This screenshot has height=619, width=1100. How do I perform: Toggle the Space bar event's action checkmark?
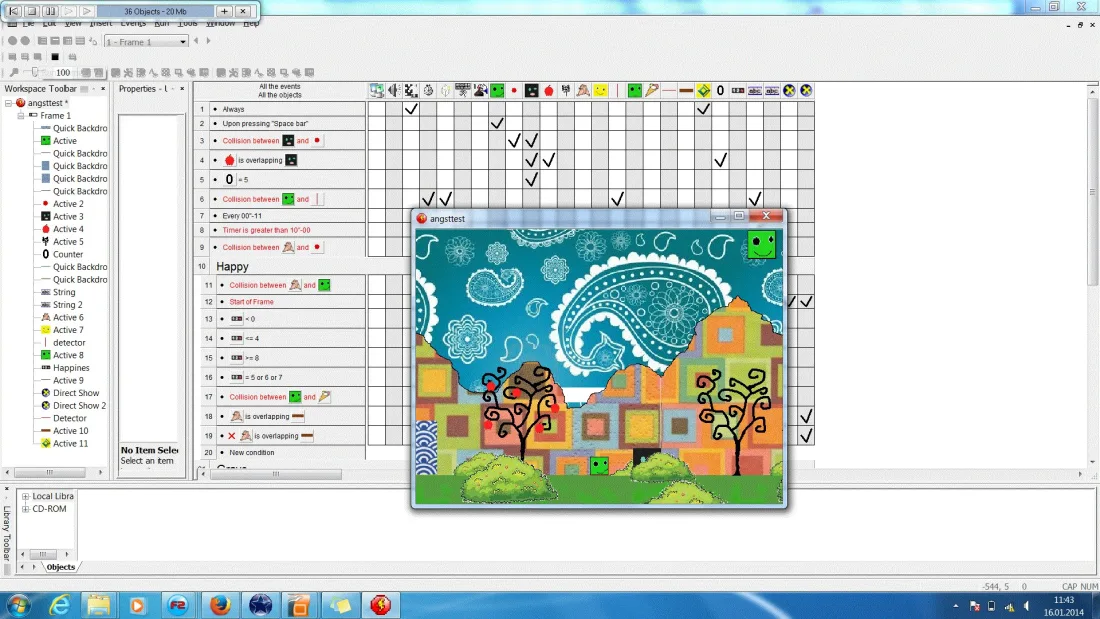pos(497,124)
